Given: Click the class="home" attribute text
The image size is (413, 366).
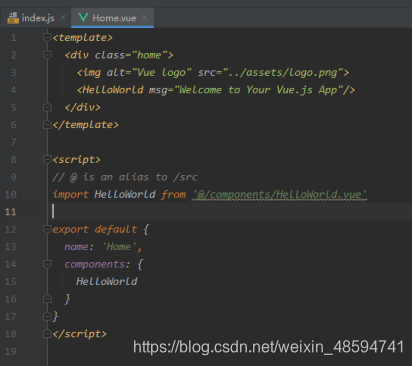Looking at the screenshot, I should point(131,55).
